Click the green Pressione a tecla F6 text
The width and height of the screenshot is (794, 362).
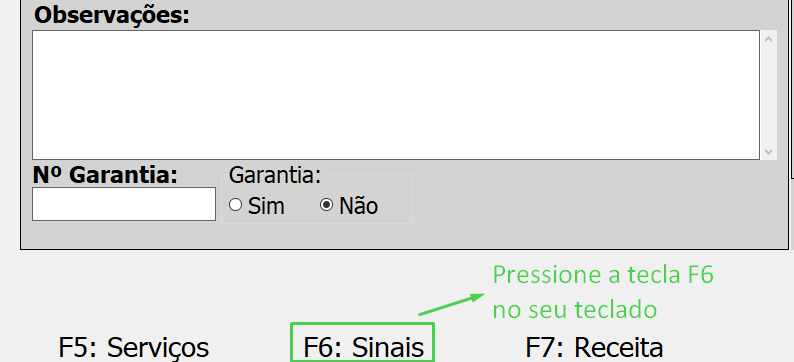coord(603,275)
